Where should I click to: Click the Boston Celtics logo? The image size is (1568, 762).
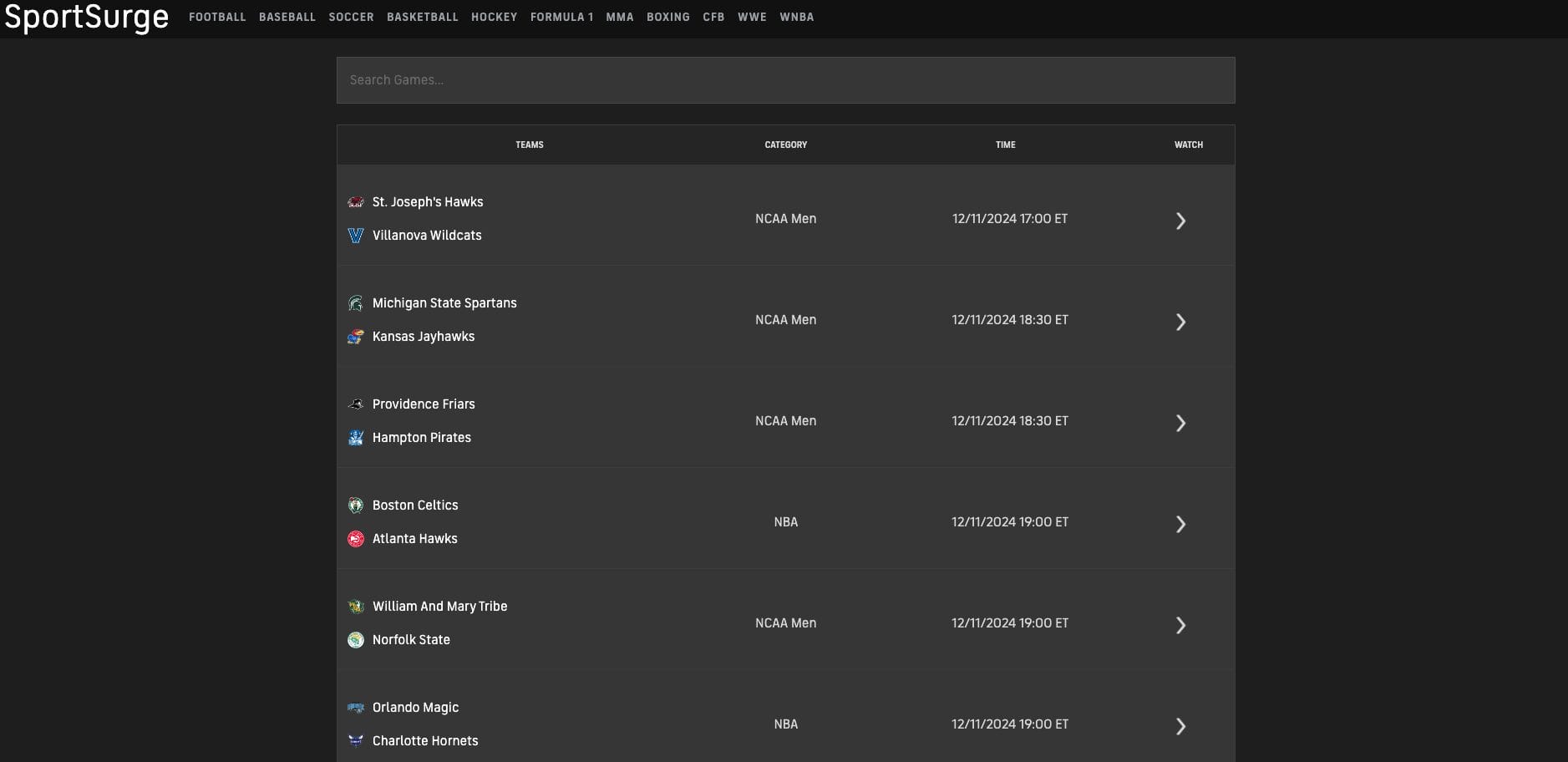(356, 505)
